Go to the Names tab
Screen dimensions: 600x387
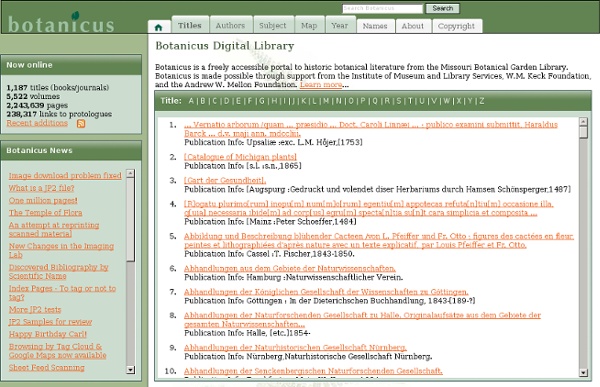coord(375,26)
